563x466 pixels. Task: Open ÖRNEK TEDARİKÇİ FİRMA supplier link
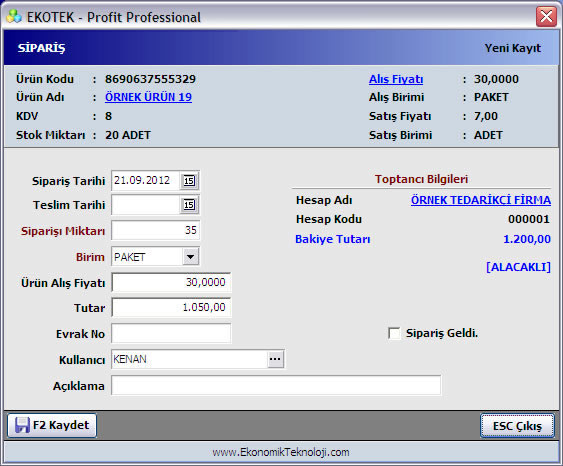pyautogui.click(x=481, y=200)
